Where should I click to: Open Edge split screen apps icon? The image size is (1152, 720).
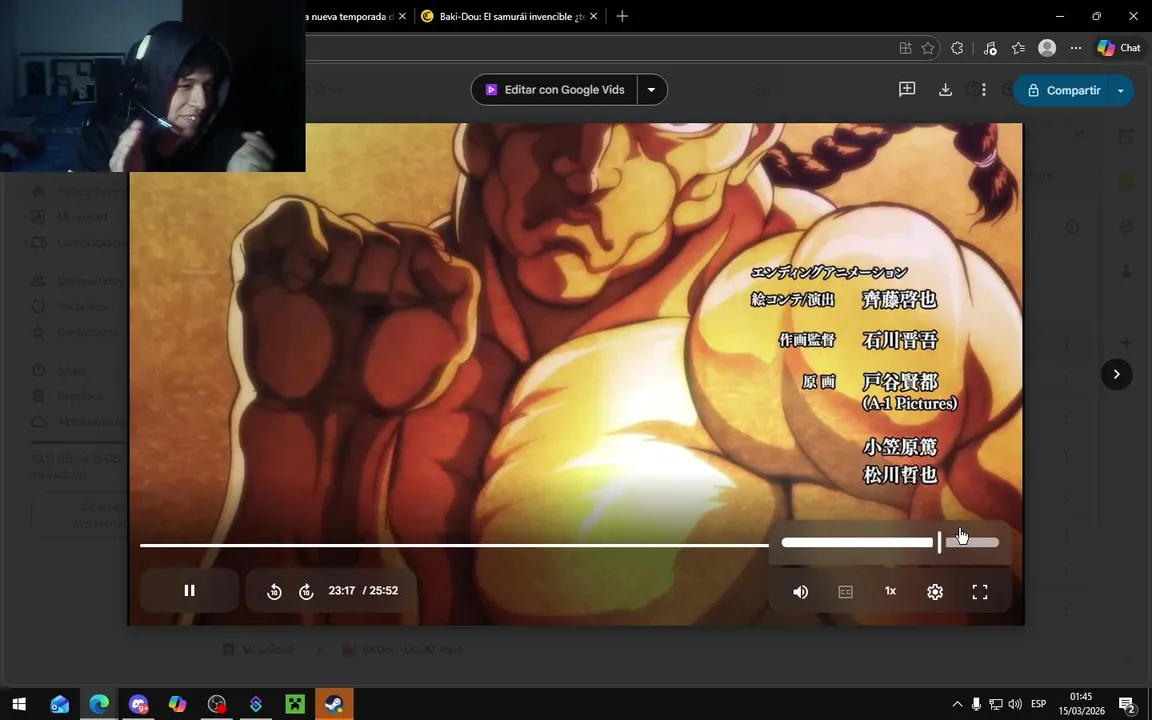[905, 48]
